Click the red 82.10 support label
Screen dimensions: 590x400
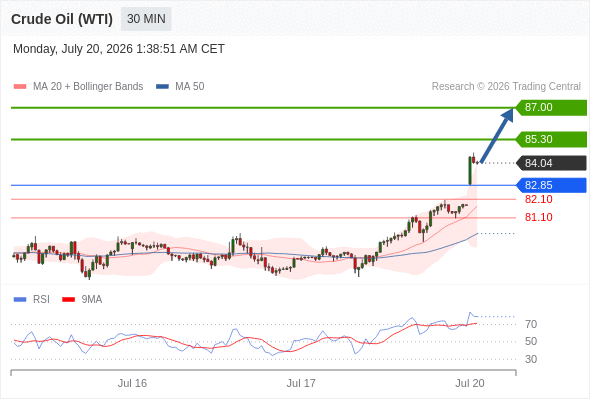tap(538, 199)
